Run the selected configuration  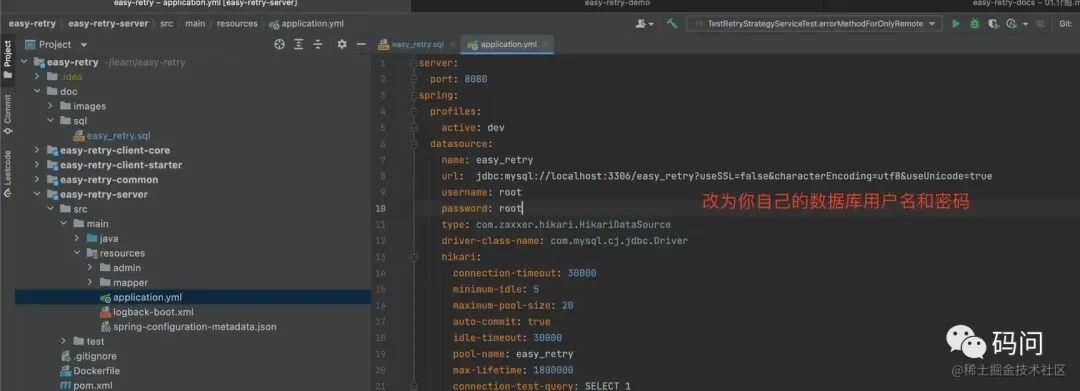955,23
